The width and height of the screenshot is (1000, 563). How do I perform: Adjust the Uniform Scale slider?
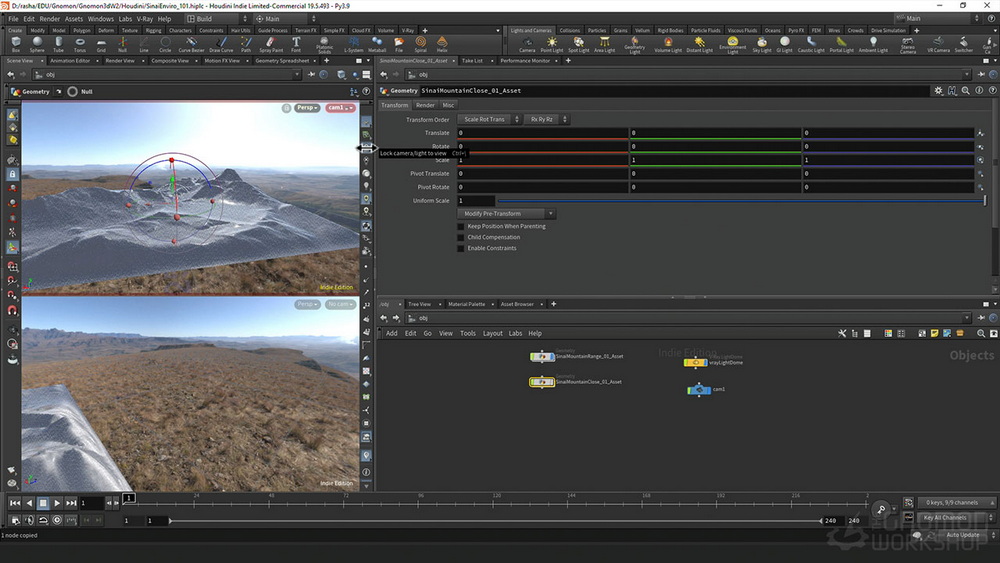(741, 201)
